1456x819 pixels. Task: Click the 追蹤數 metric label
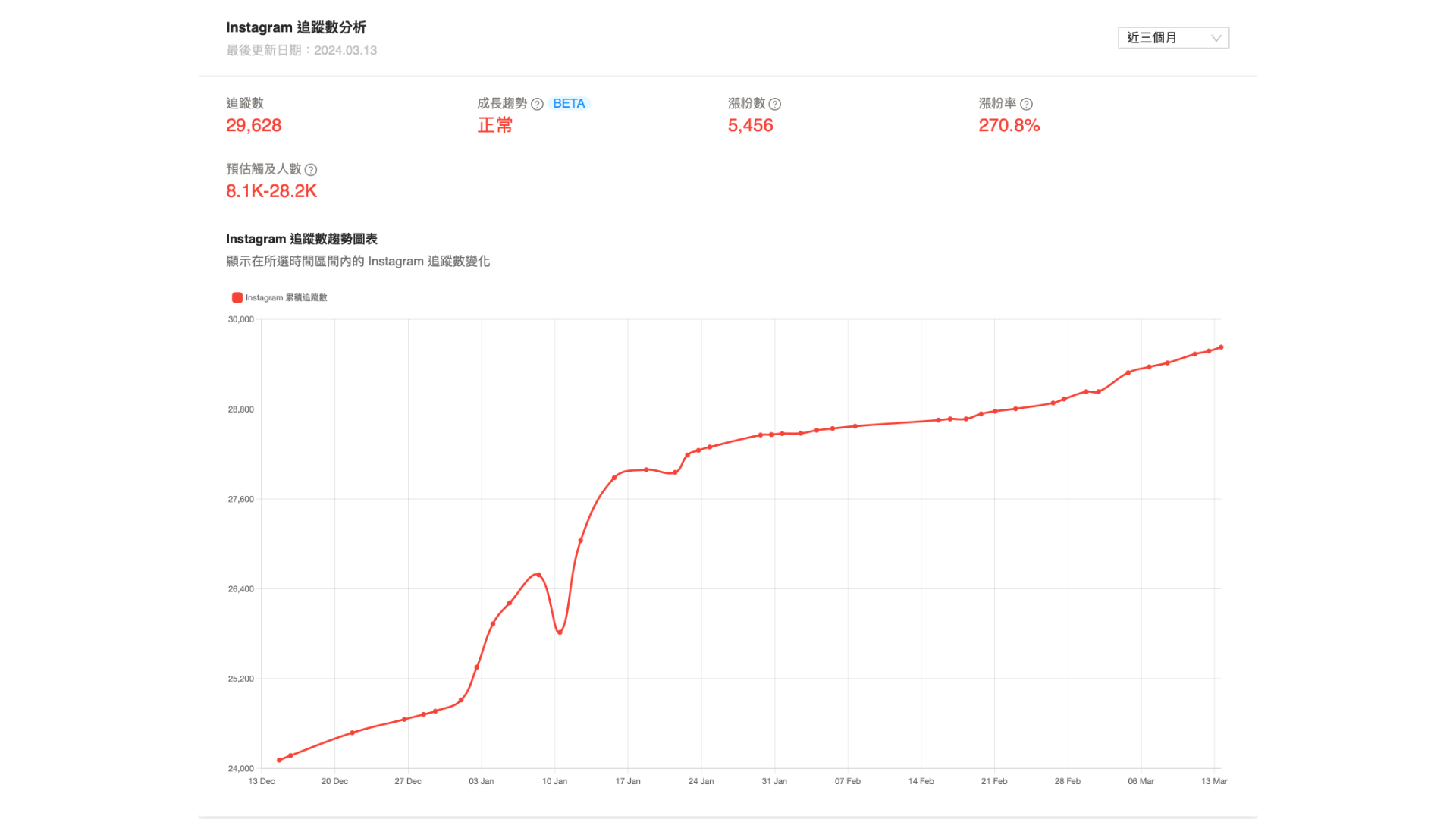click(245, 103)
